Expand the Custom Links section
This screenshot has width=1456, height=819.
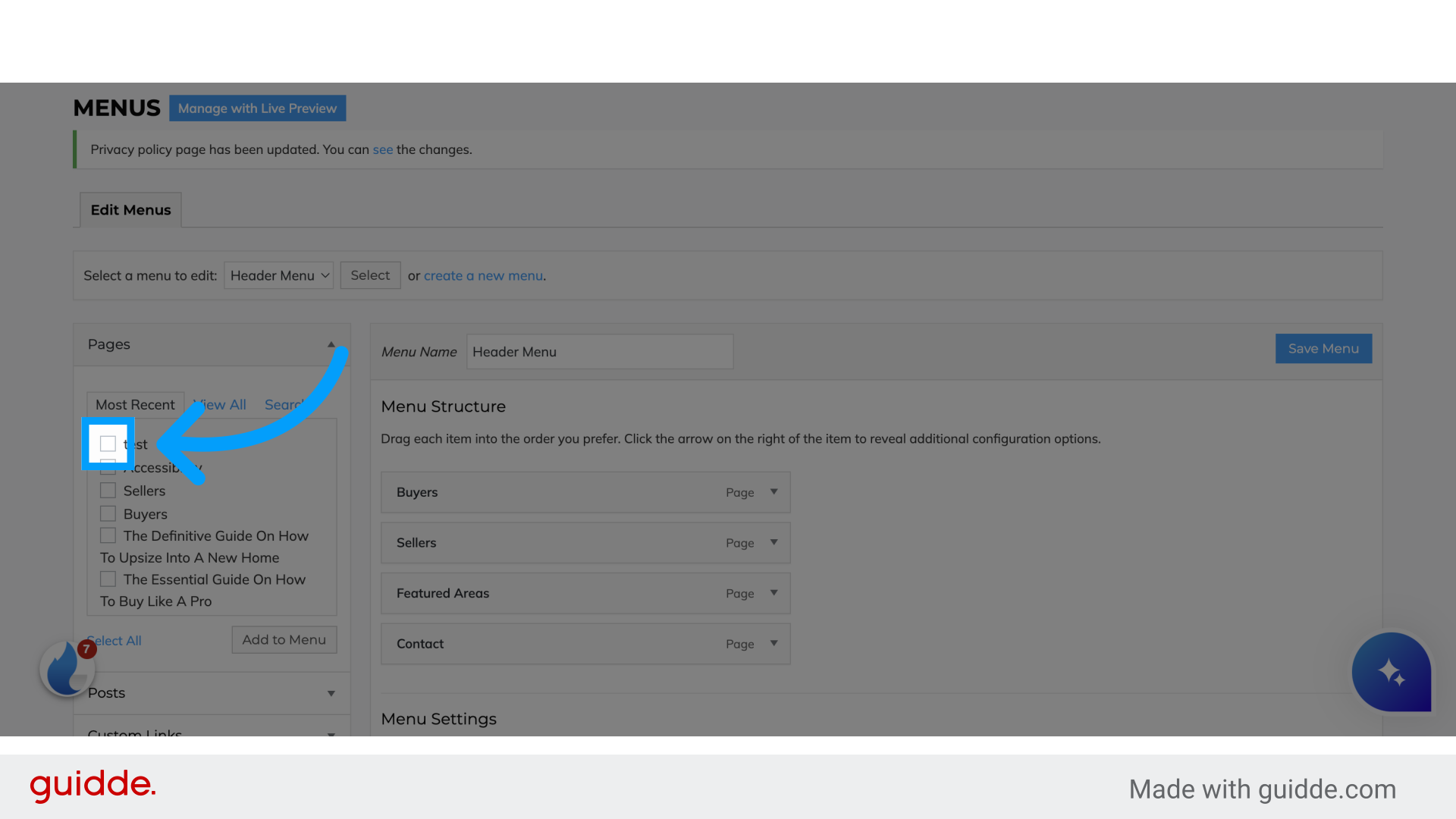331,734
